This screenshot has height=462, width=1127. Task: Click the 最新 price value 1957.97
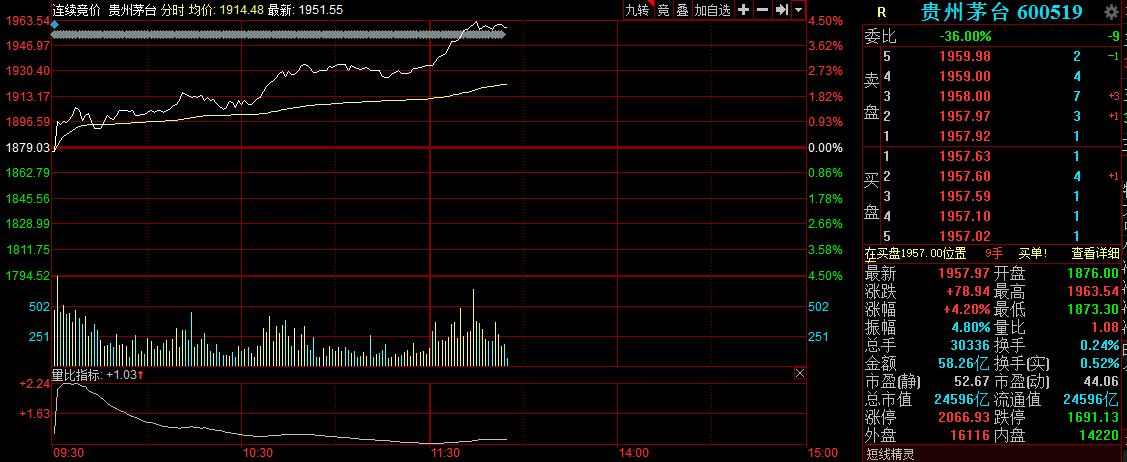pos(965,273)
